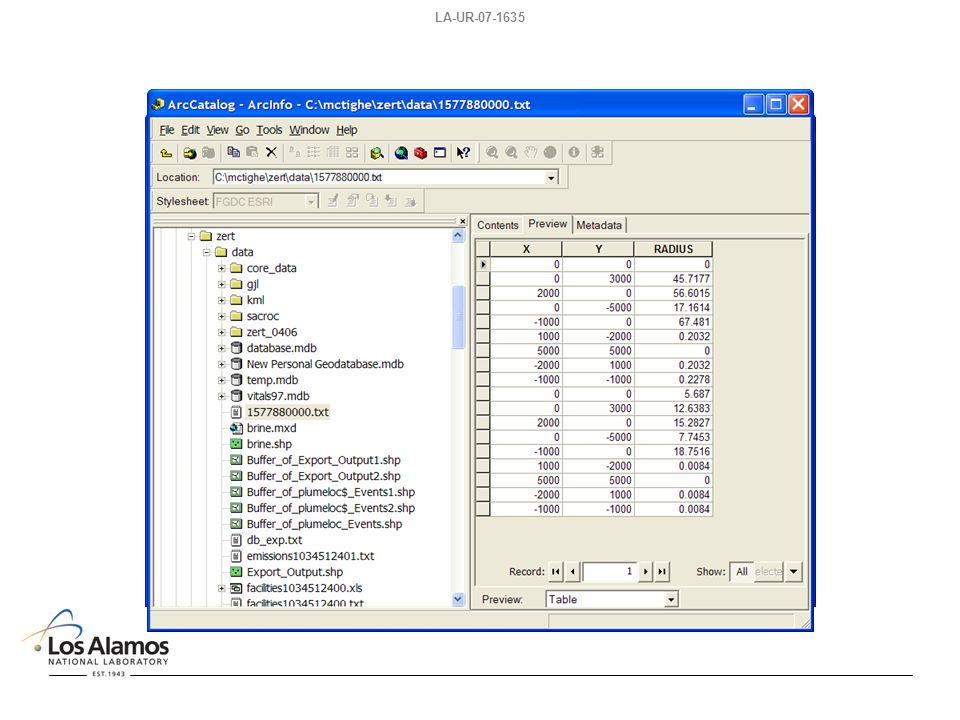Expand the facilities1034512400.xls workbook
Screen dimensions: 960x720
pyautogui.click(x=222, y=588)
